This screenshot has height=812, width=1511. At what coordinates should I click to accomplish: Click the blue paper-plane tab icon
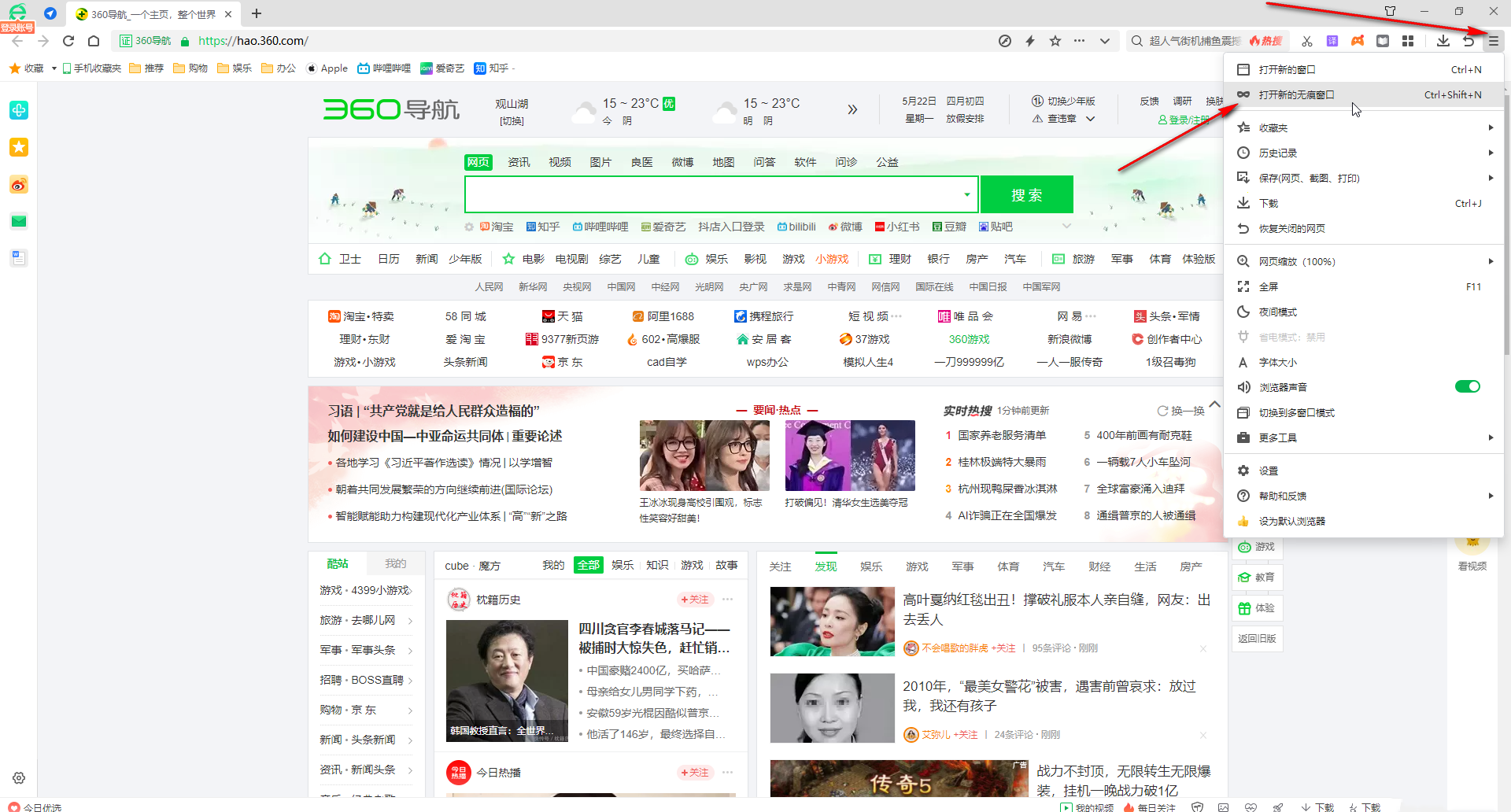tap(50, 13)
